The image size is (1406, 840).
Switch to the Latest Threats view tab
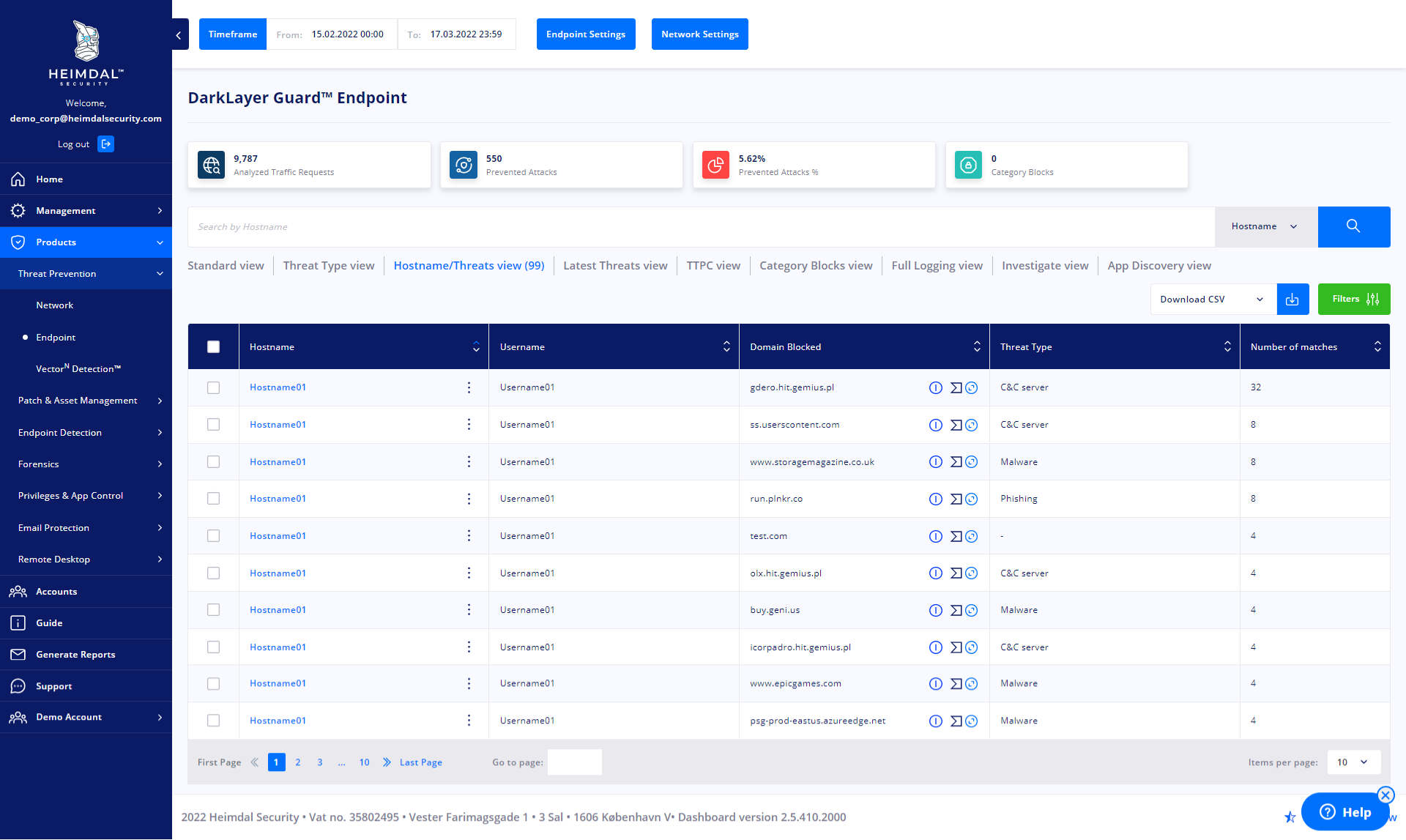615,265
